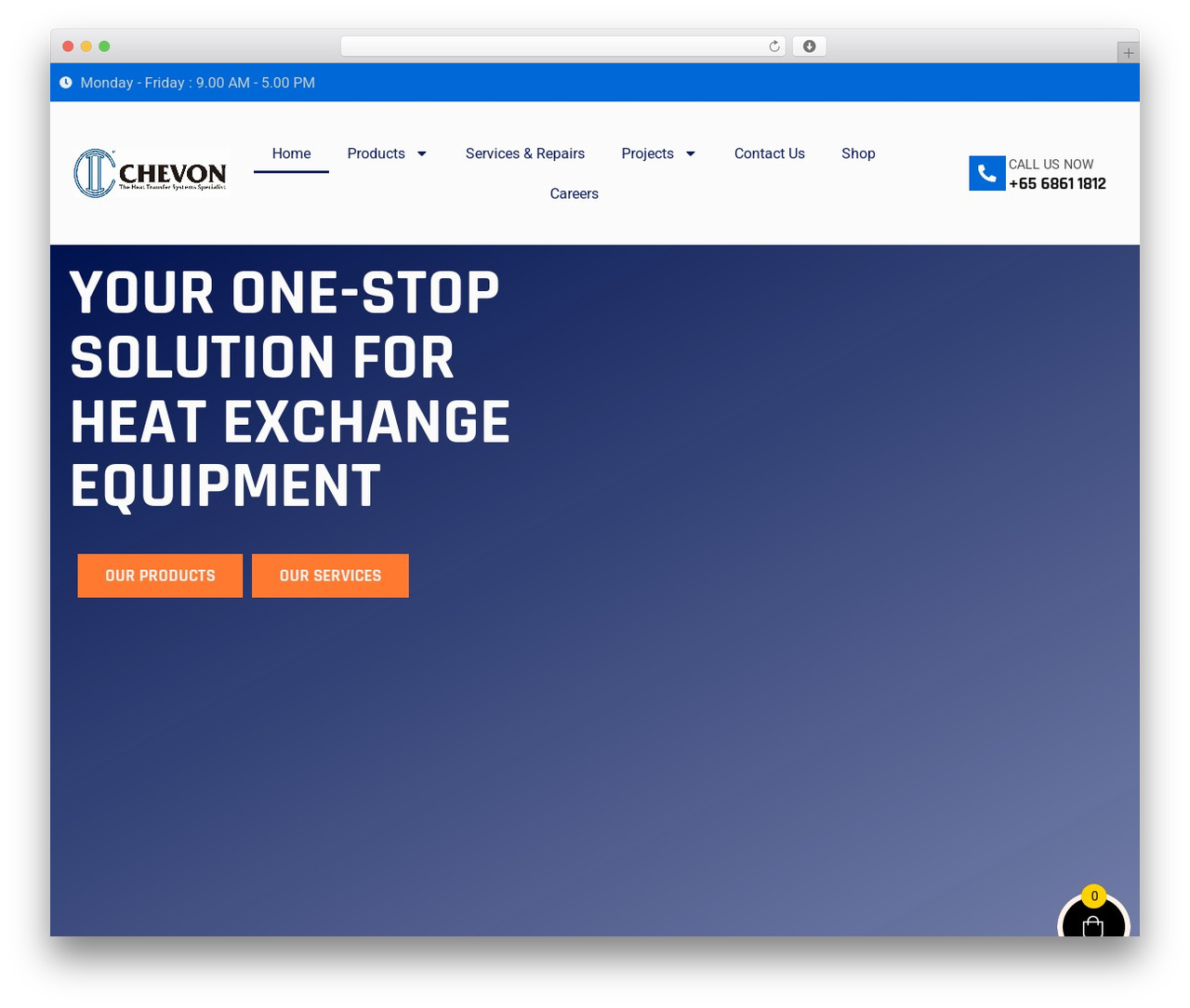Click the browser download icon
The image size is (1190, 1008).
(809, 46)
